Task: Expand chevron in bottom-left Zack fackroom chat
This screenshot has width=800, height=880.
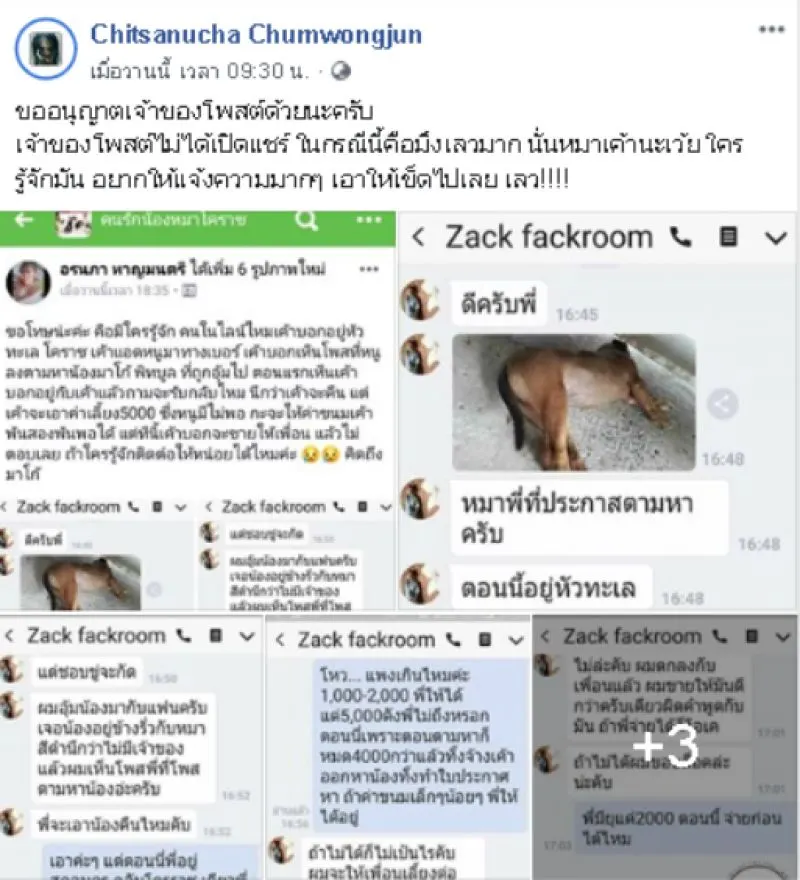Action: pyautogui.click(x=247, y=636)
